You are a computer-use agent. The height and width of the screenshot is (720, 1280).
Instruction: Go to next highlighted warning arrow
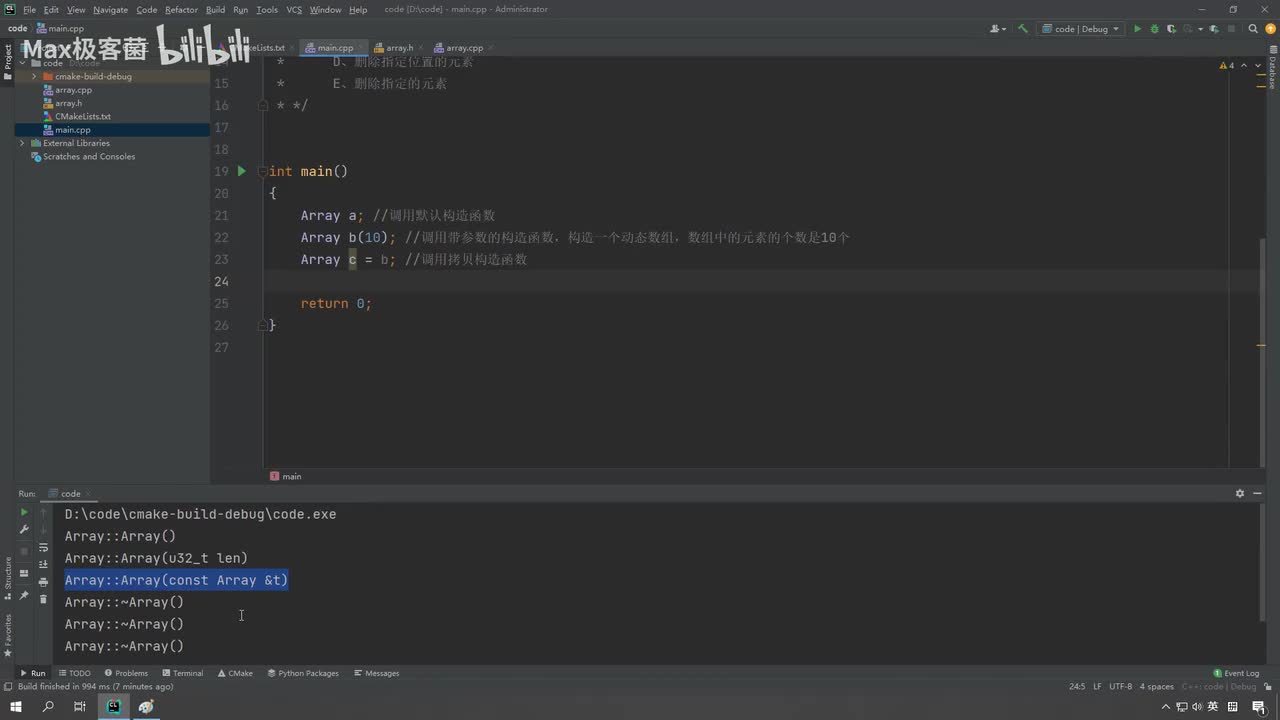(x=1257, y=65)
